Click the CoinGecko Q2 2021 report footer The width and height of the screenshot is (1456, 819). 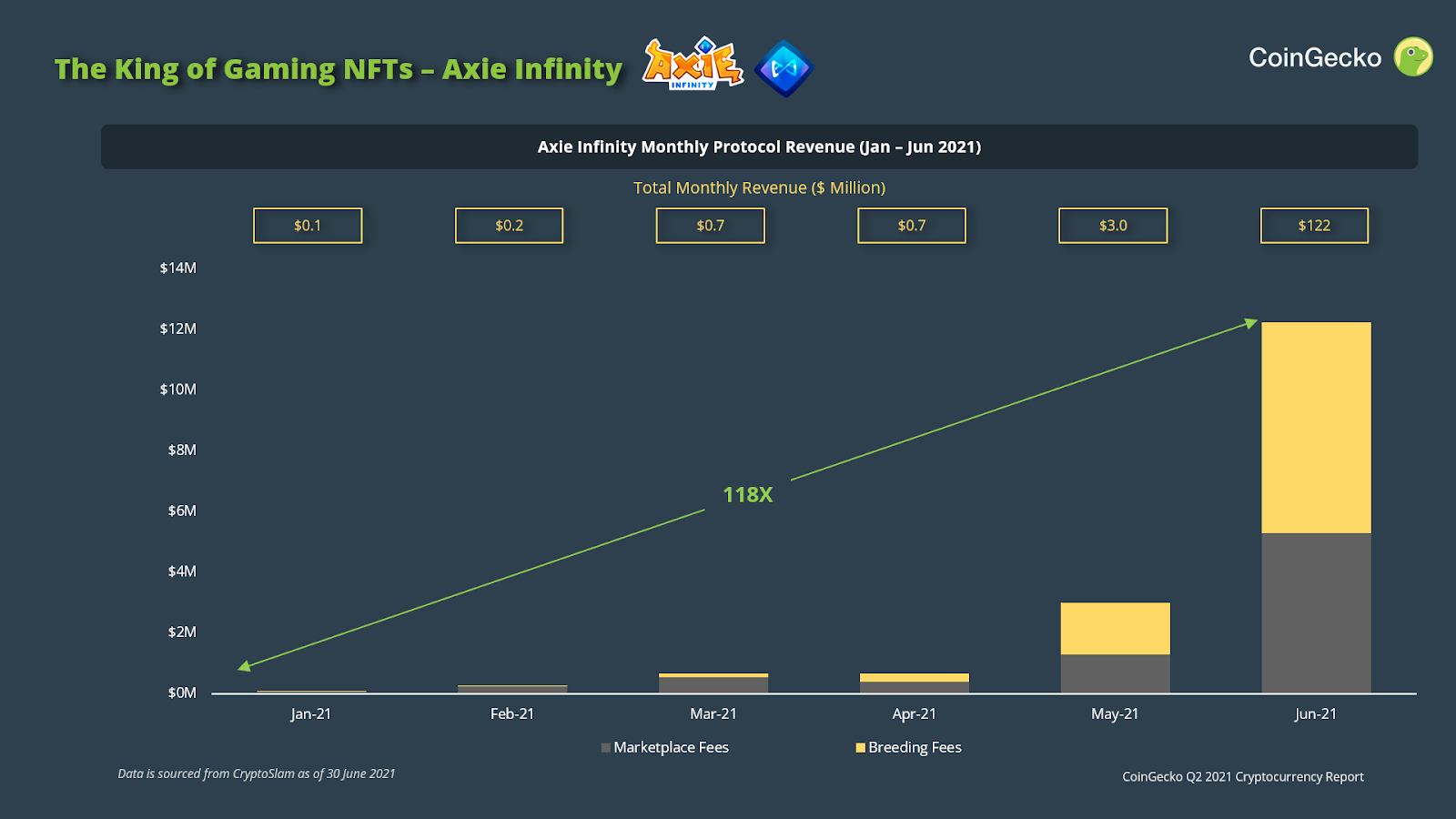[1243, 777]
